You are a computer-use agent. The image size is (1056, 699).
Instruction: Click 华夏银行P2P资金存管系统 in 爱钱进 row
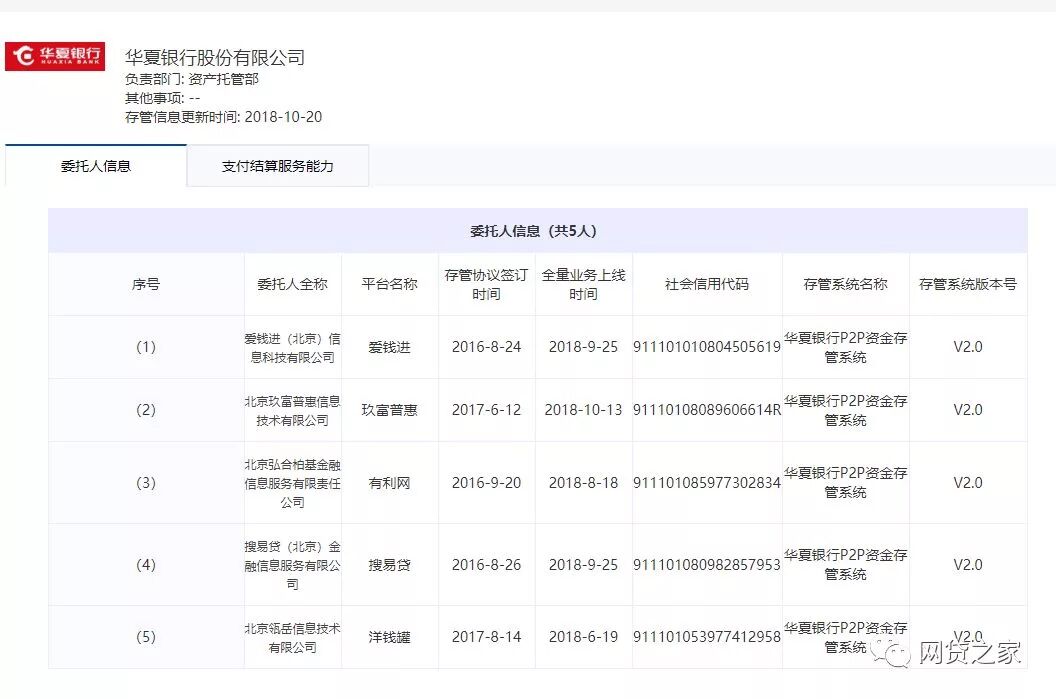pos(845,347)
